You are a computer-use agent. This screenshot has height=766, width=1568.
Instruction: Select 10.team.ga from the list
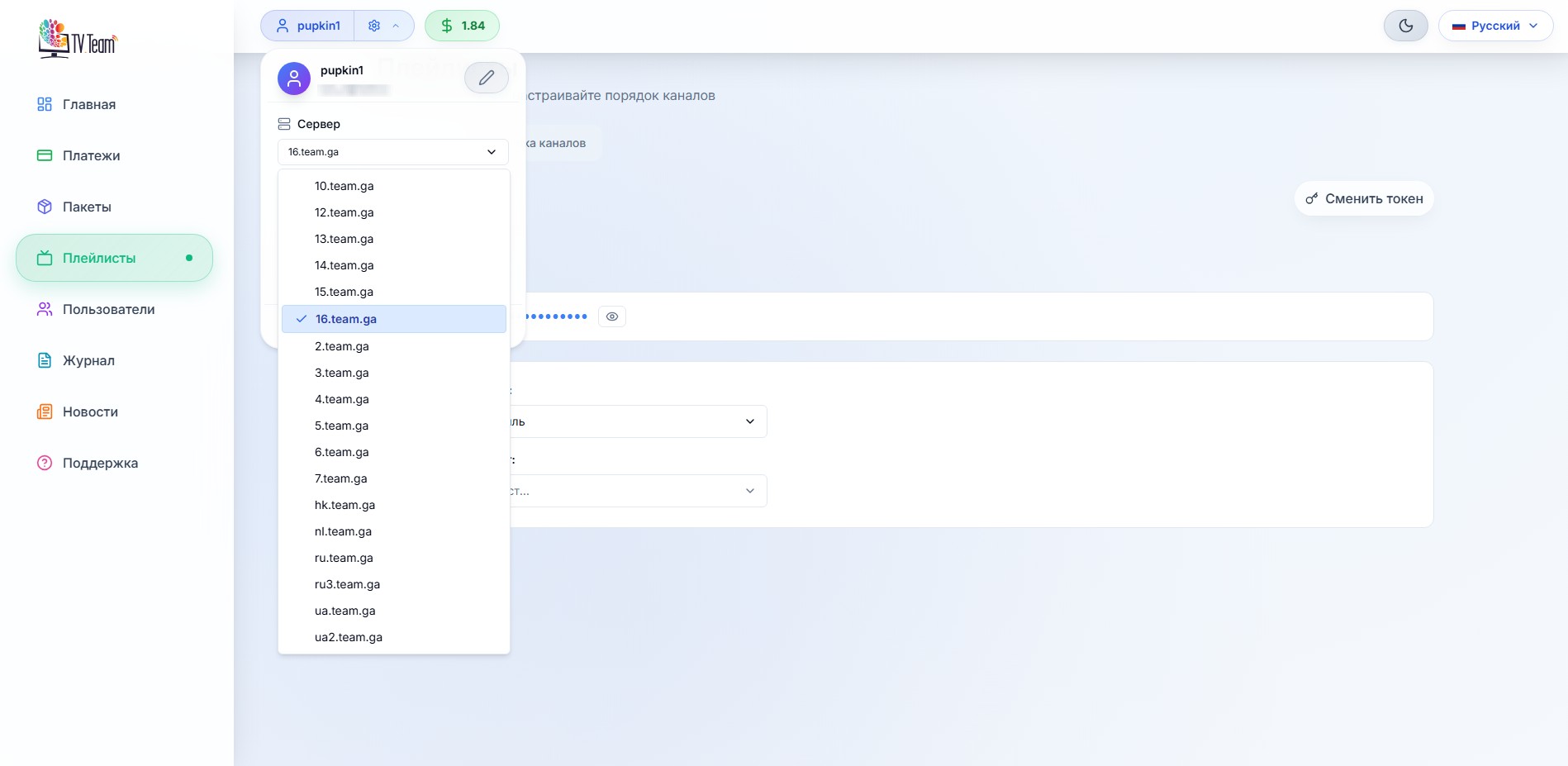(x=344, y=186)
